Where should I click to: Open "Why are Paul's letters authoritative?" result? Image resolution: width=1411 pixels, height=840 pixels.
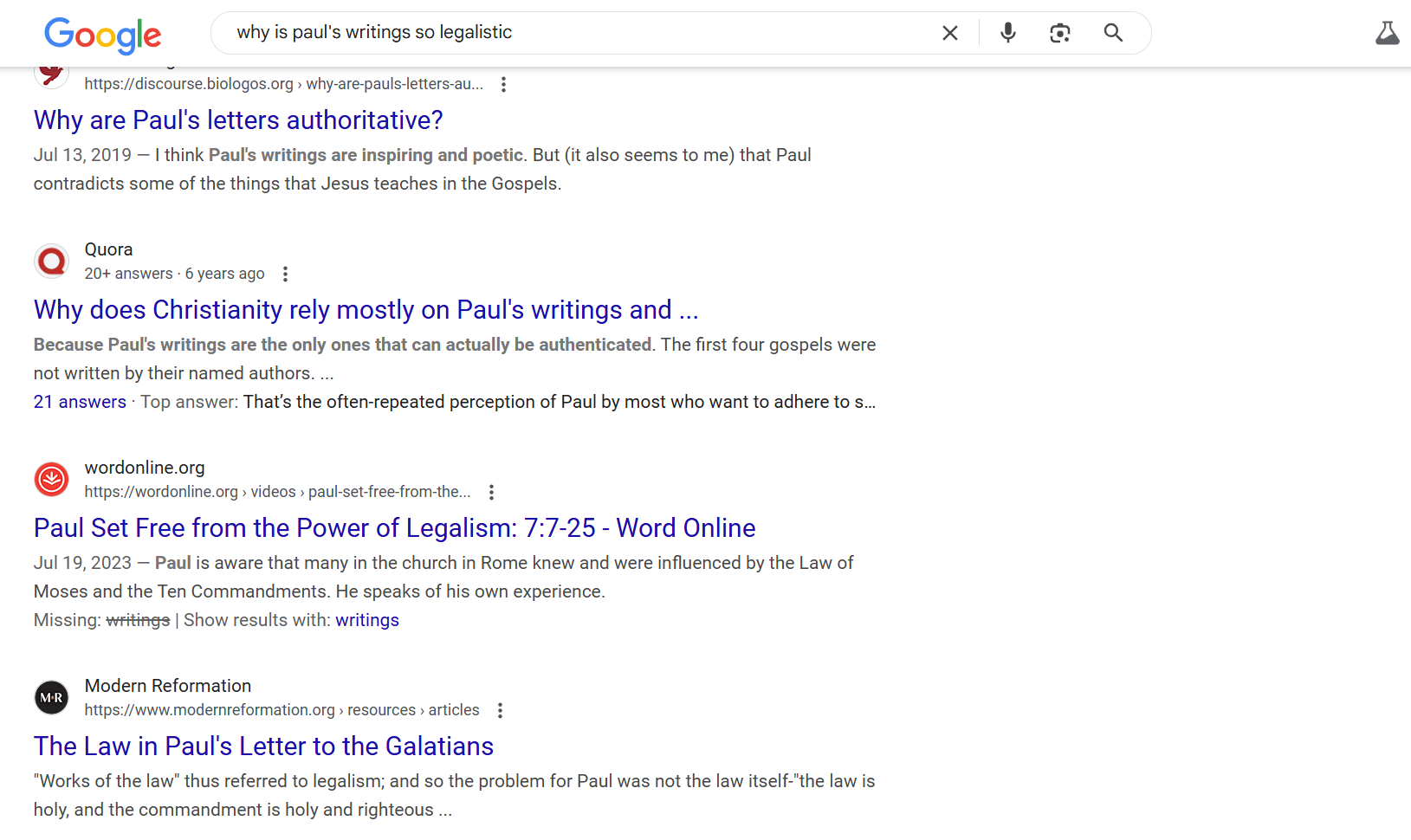point(238,120)
